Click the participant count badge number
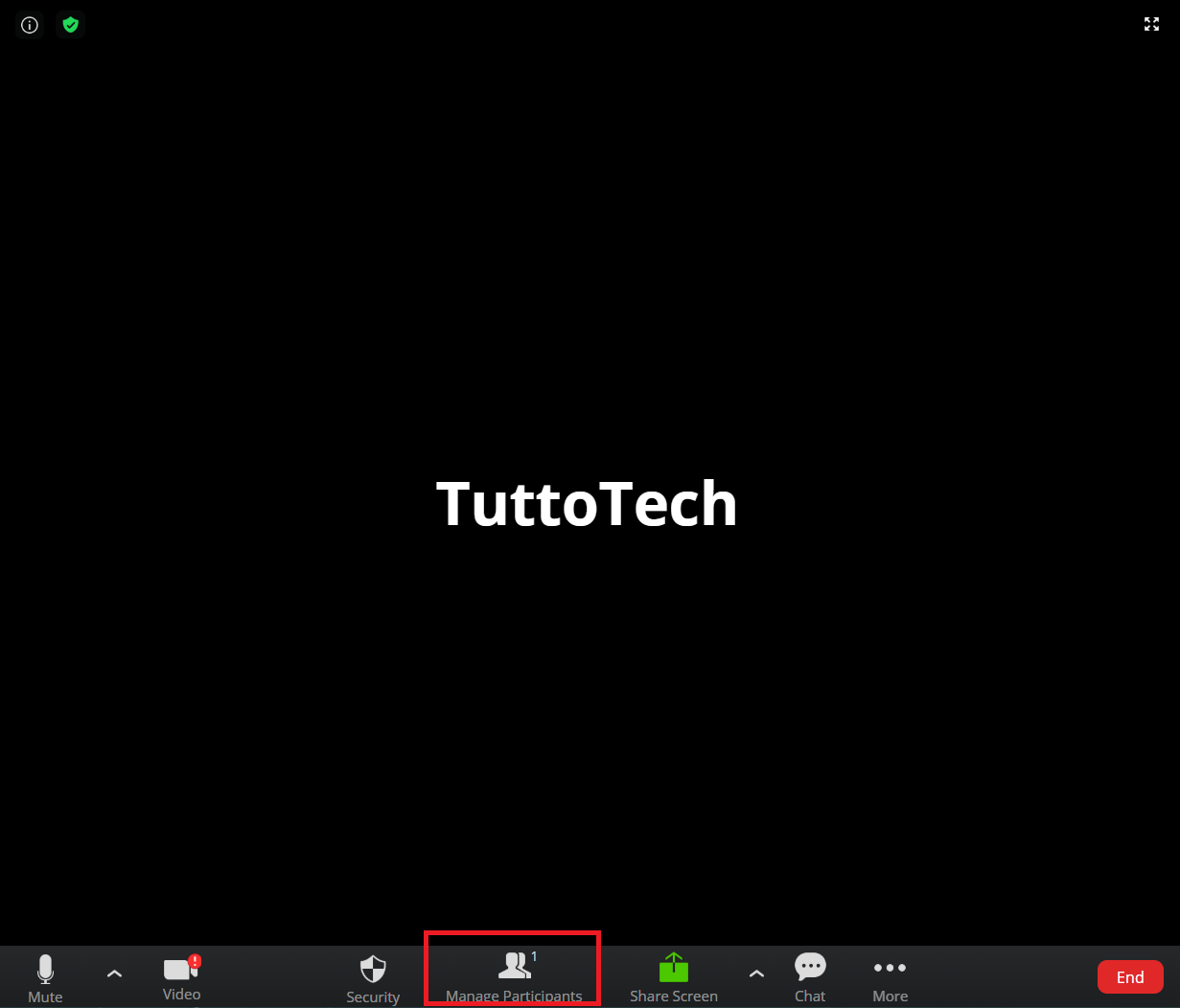The image size is (1180, 1008). point(534,956)
